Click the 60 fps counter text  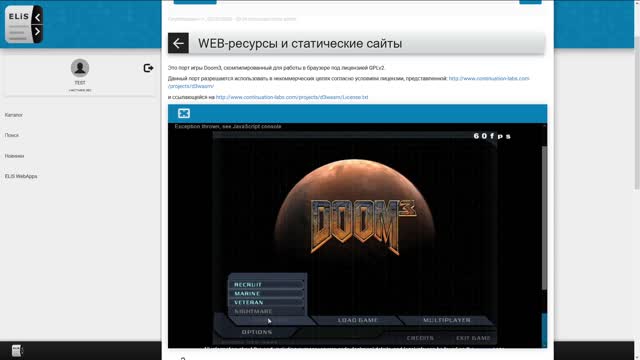tap(492, 136)
